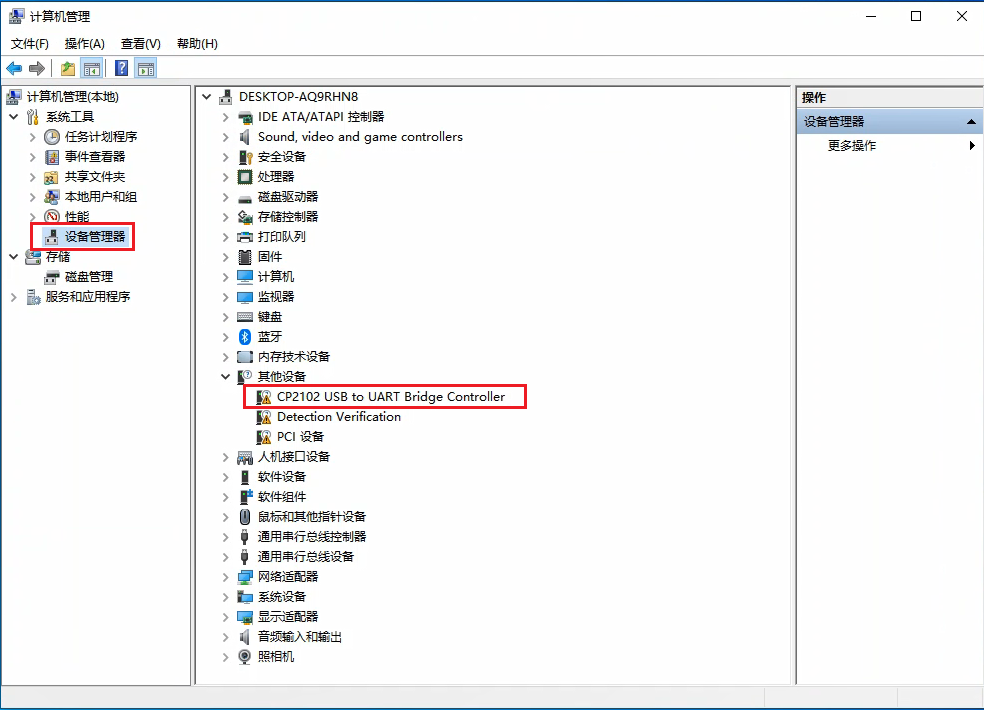This screenshot has height=710, width=984.
Task: Open the 操作 menu
Action: click(x=84, y=44)
